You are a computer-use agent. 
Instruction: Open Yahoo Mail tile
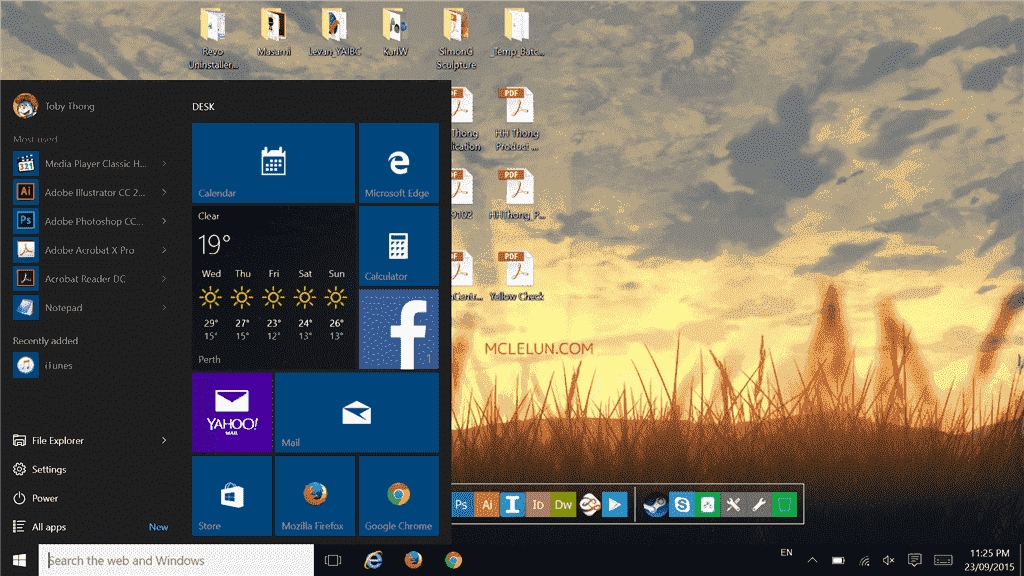point(232,413)
